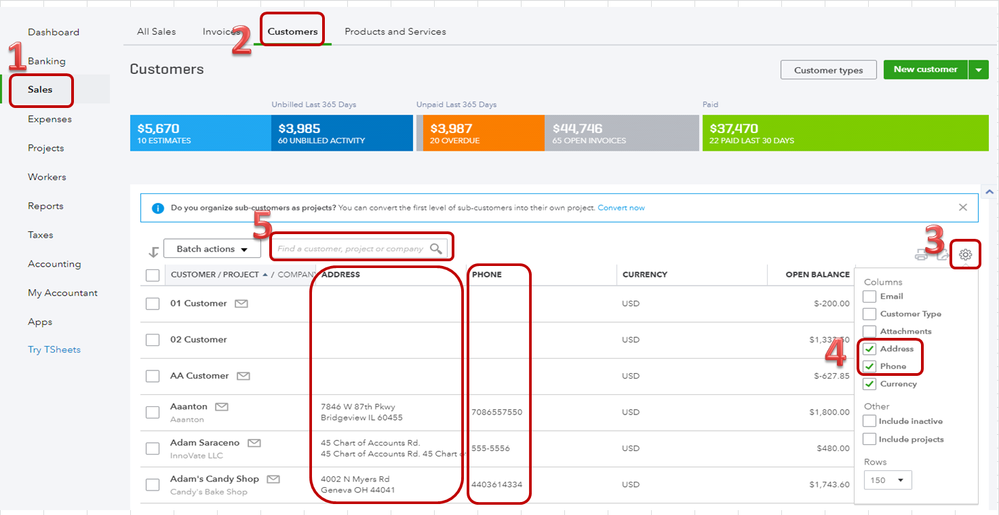Select the Aaanton row checkbox

152,412
